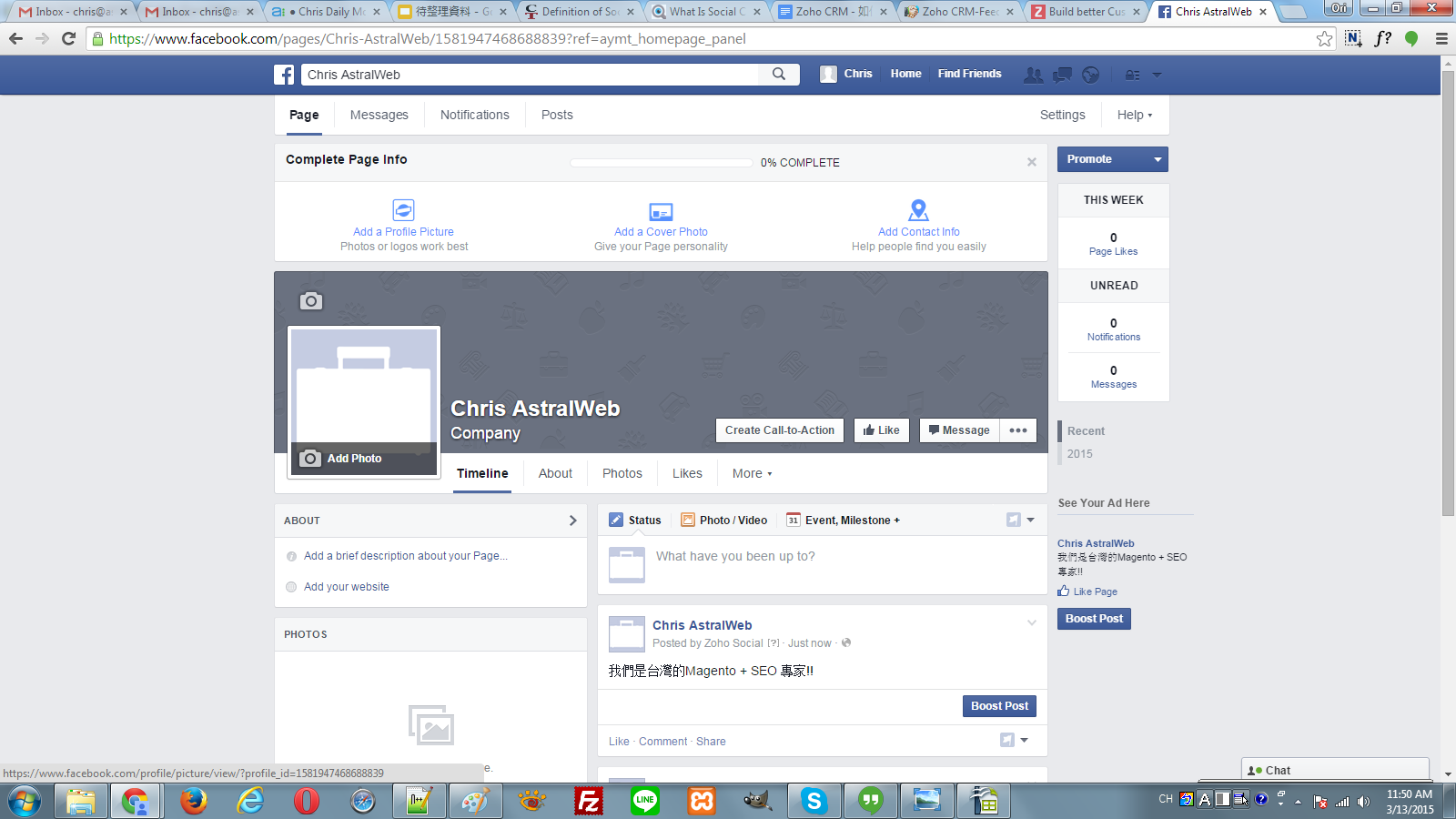Open Privacy Shortcuts lock icon
The width and height of the screenshot is (1456, 819).
click(x=1133, y=75)
